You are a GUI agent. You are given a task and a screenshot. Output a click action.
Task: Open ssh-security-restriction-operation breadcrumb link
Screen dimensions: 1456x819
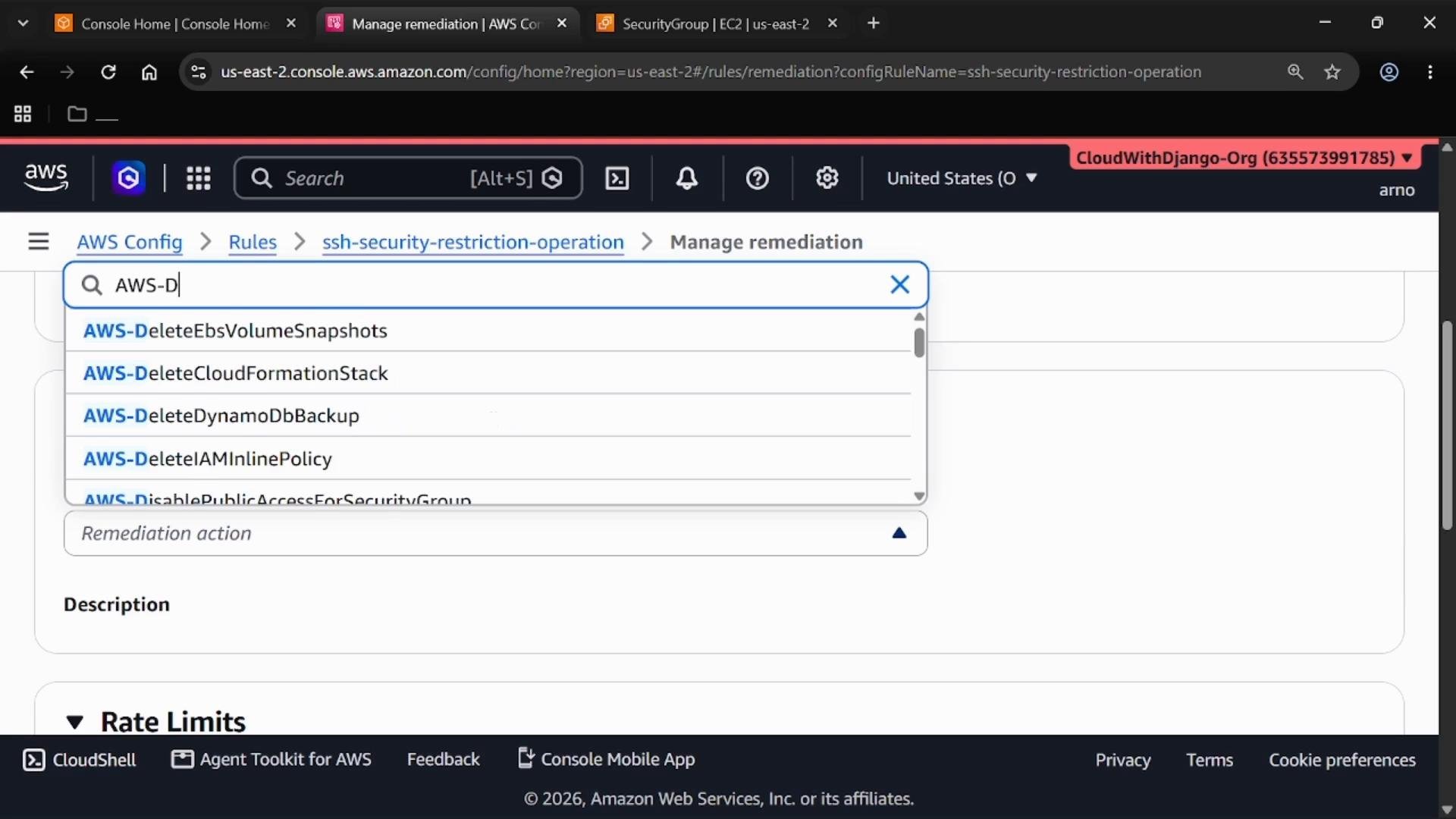pos(473,242)
